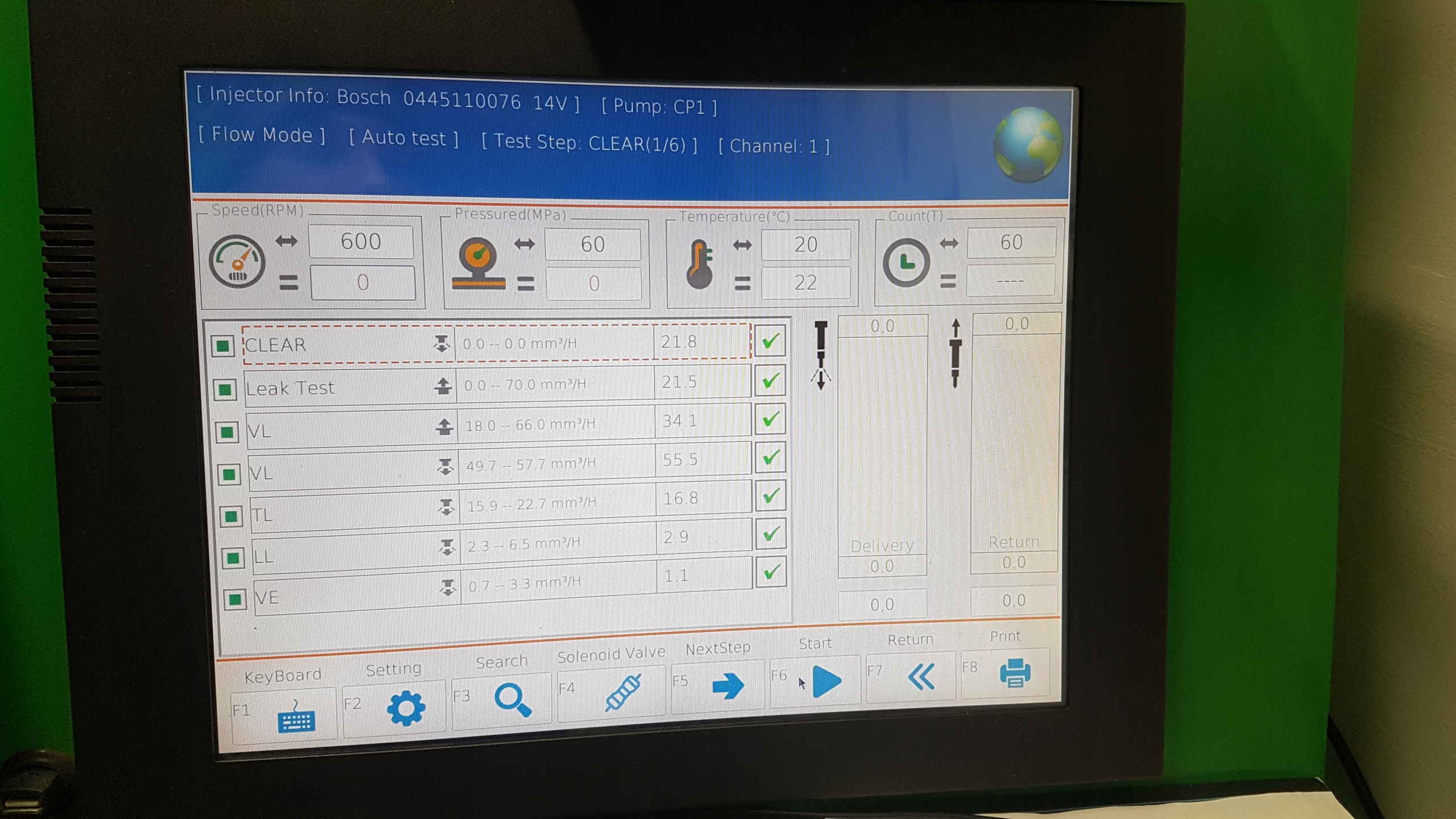Screen dimensions: 1456x819
Task: Click the Speed setpoint field showing 600
Action: [361, 241]
